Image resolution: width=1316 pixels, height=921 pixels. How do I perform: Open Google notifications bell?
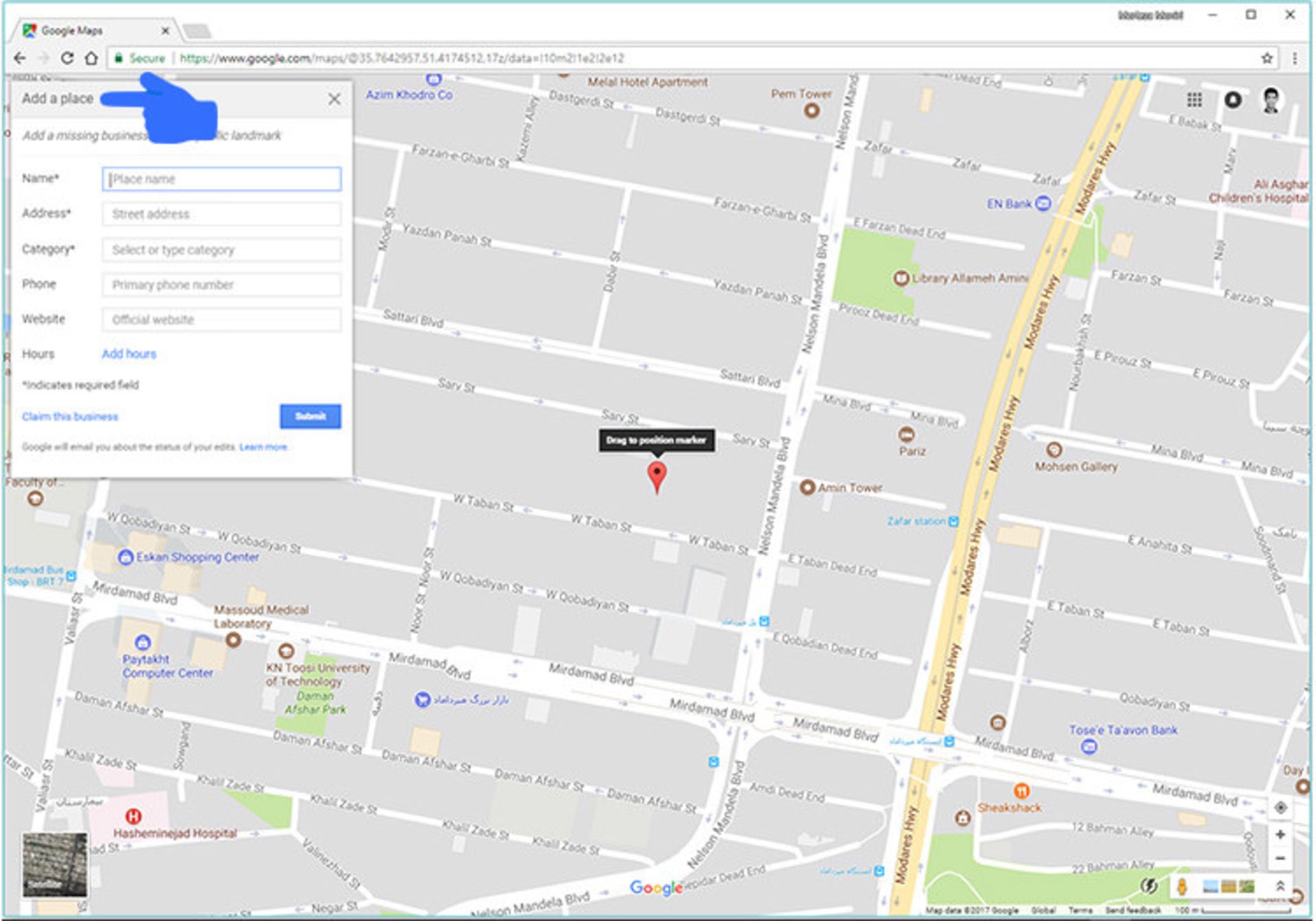tap(1232, 100)
